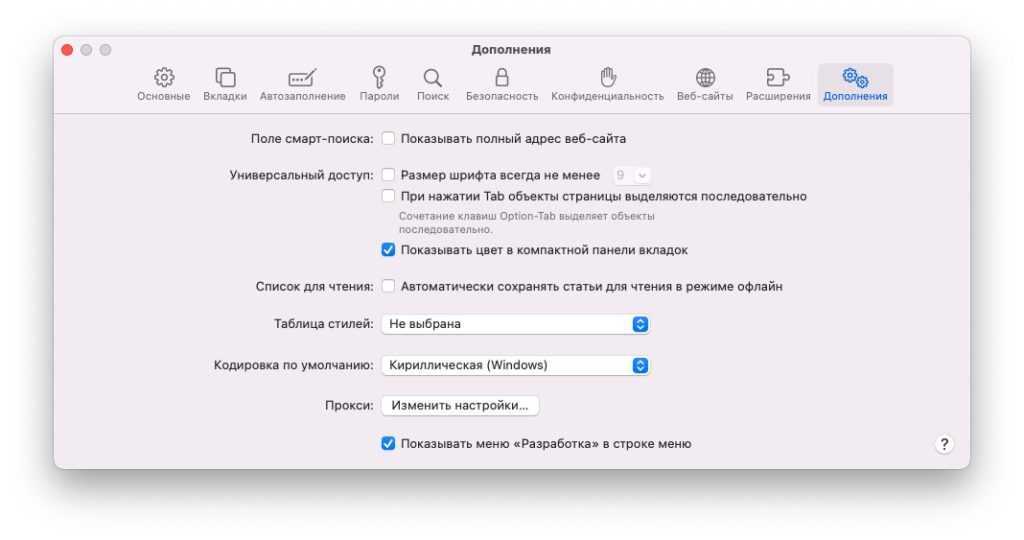Disable Показывать цвет в компактной панели вкладок
This screenshot has height=540, width=1024.
[x=389, y=250]
